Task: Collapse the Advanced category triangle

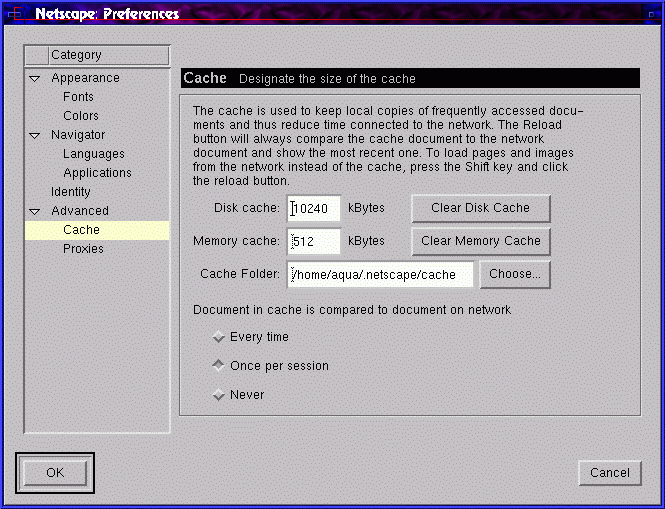Action: 35,211
